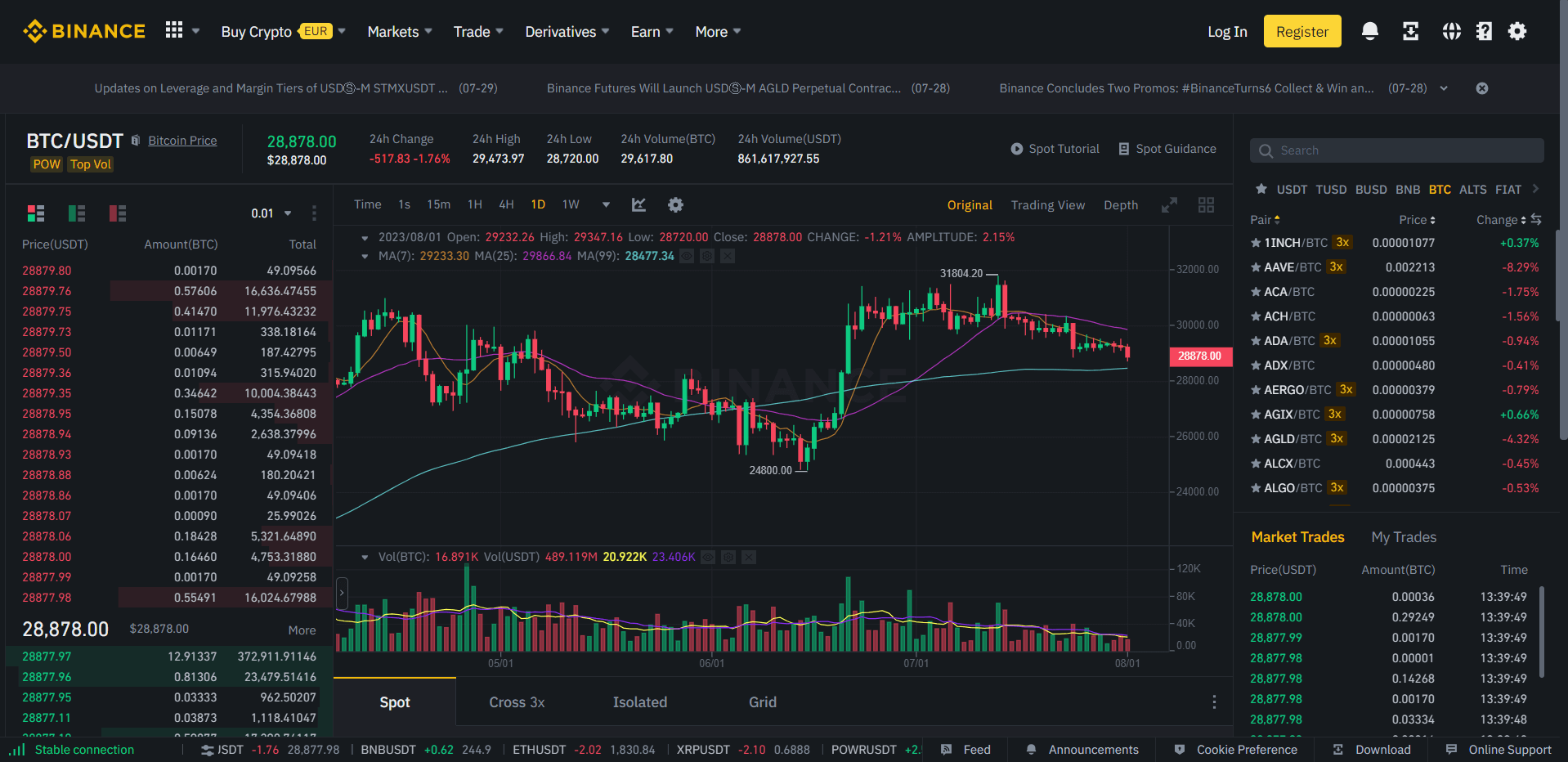This screenshot has width=1568, height=762.
Task: Open the apps grid menu icon
Action: (174, 31)
